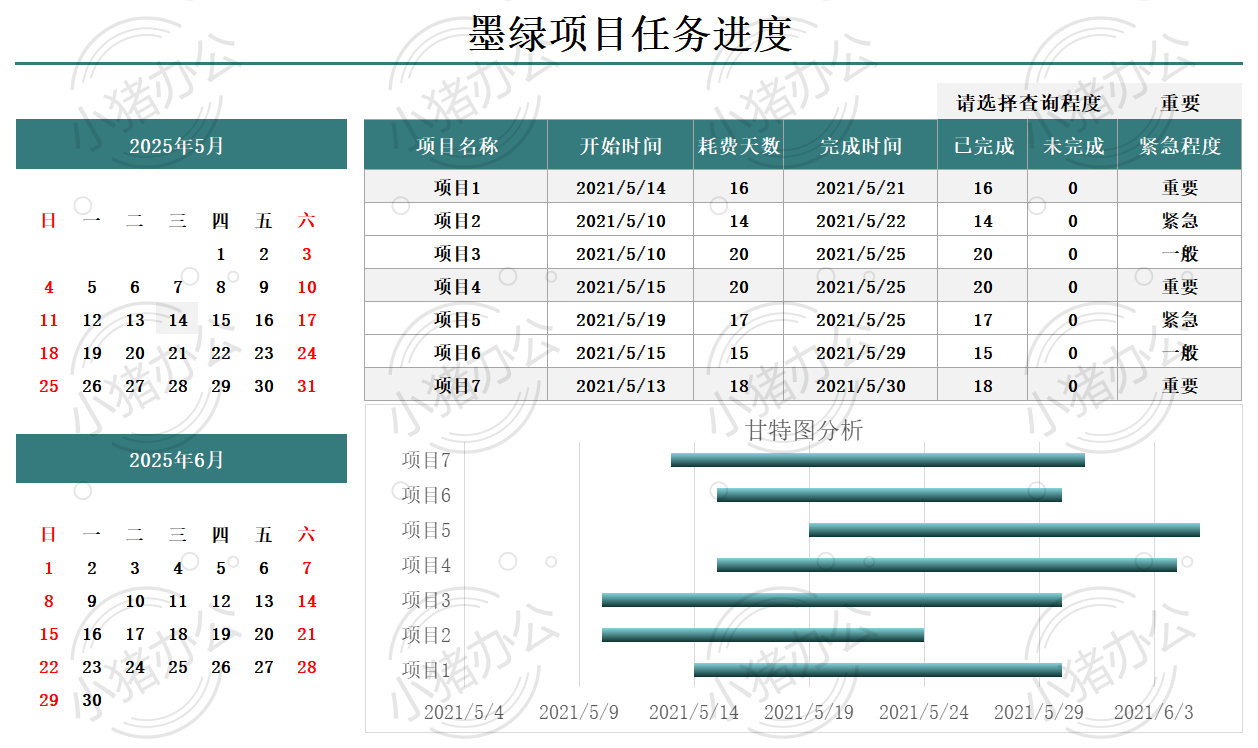This screenshot has width=1258, height=748.
Task: Select day 3 in May calendar
Action: (307, 254)
